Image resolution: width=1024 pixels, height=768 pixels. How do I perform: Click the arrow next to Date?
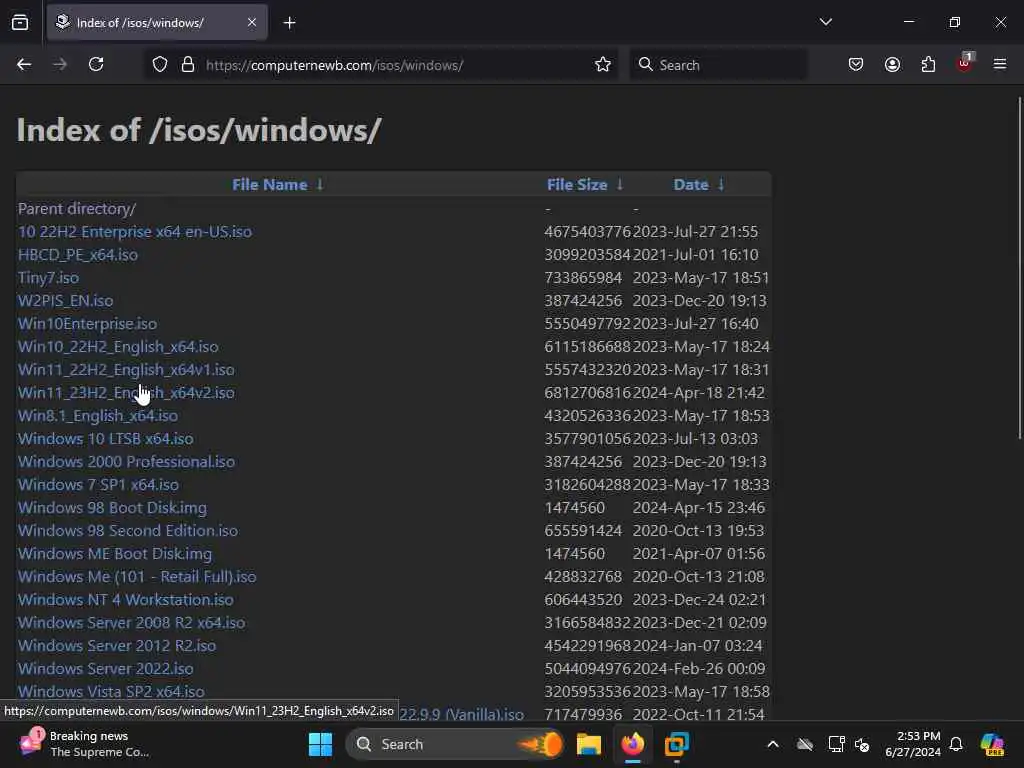click(721, 185)
